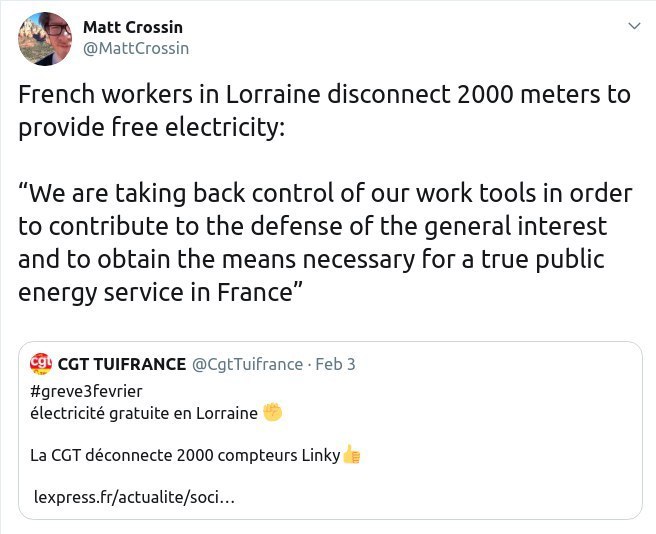Screen dimensions: 656x534
Task: Click the Feb 3 timestamp
Action: point(335,364)
